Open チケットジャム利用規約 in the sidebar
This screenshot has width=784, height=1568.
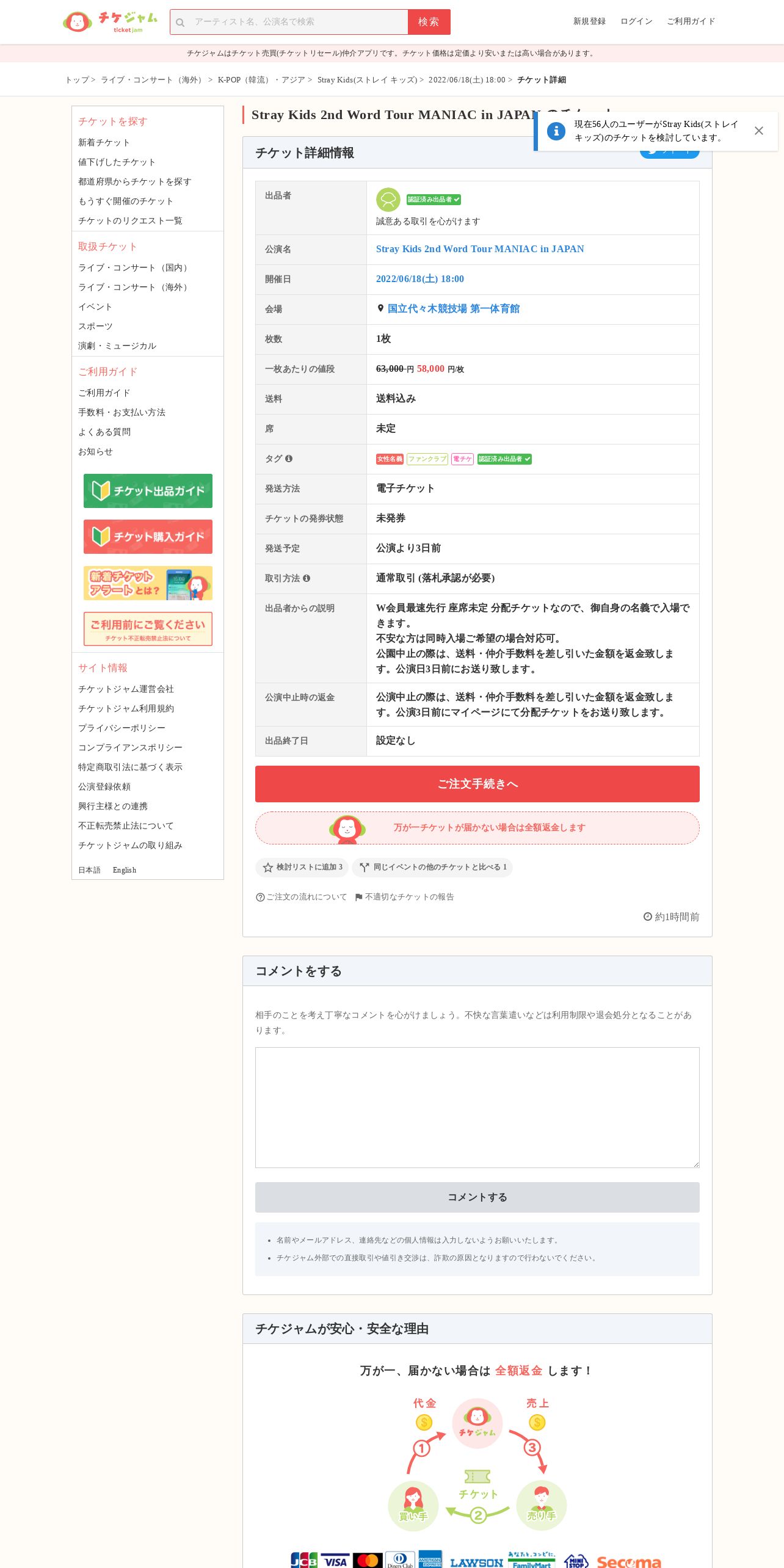(126, 708)
